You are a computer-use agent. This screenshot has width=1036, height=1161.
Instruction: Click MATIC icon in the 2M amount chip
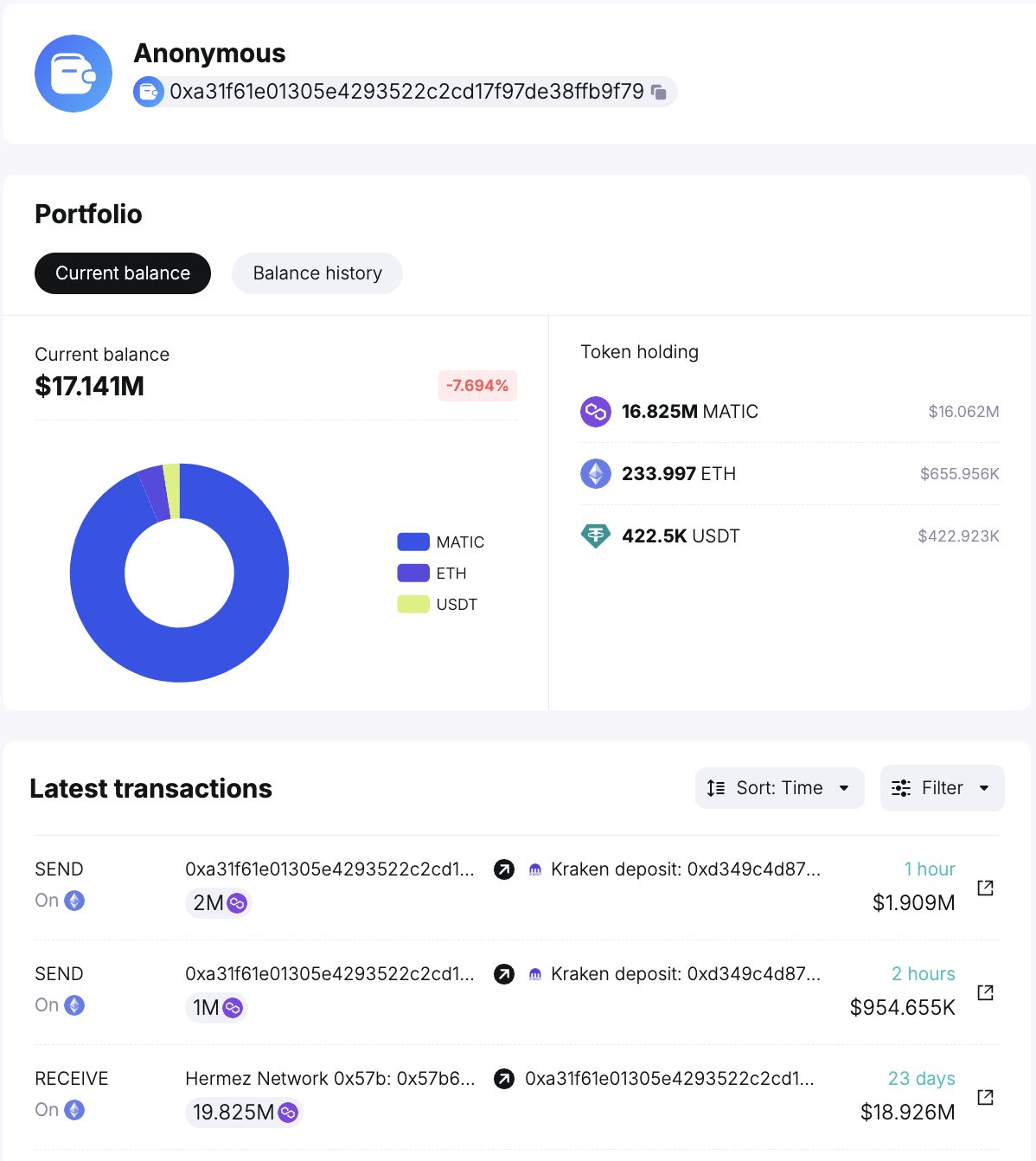pyautogui.click(x=237, y=903)
